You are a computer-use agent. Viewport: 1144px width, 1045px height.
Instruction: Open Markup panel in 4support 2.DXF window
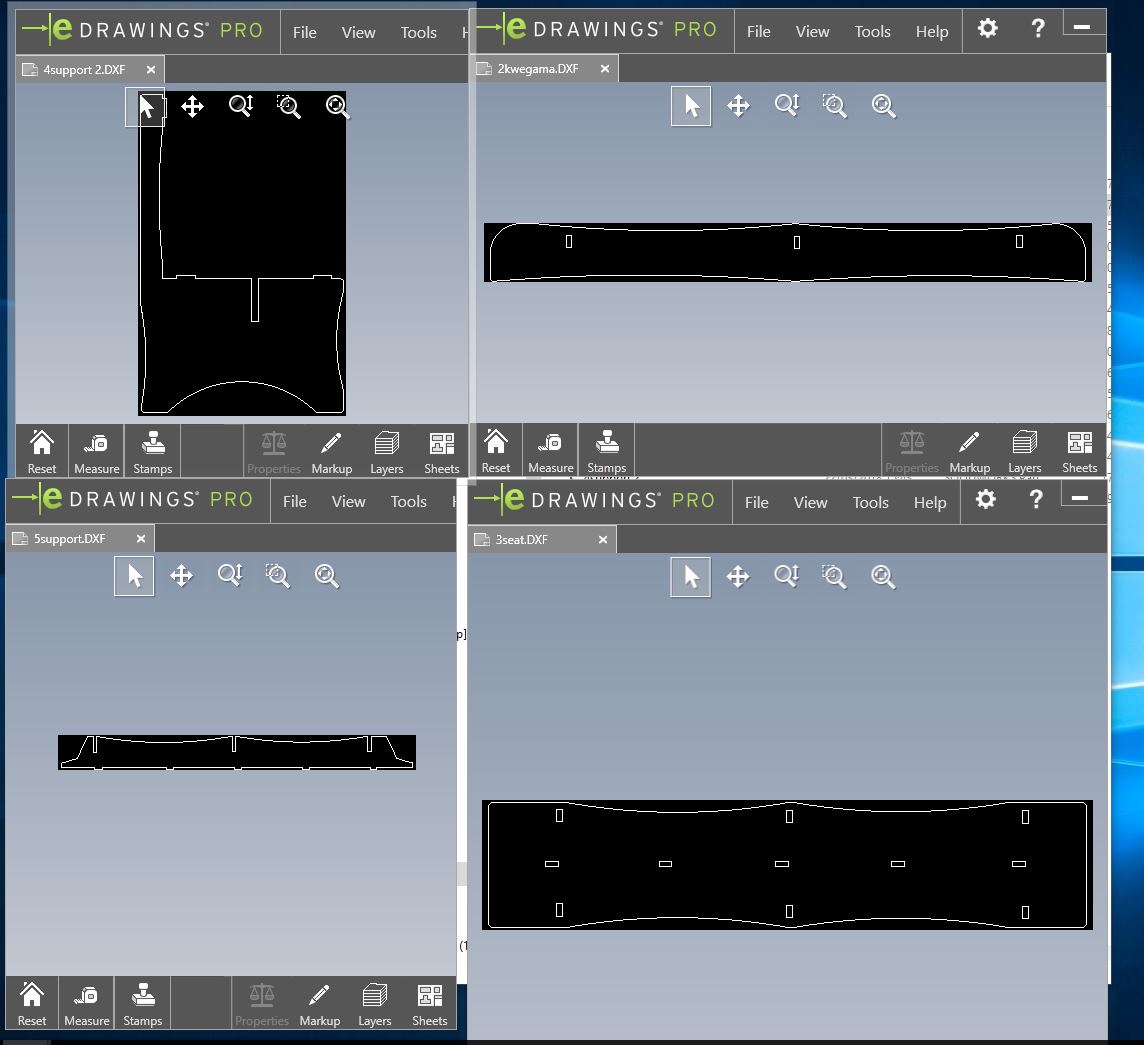click(331, 452)
